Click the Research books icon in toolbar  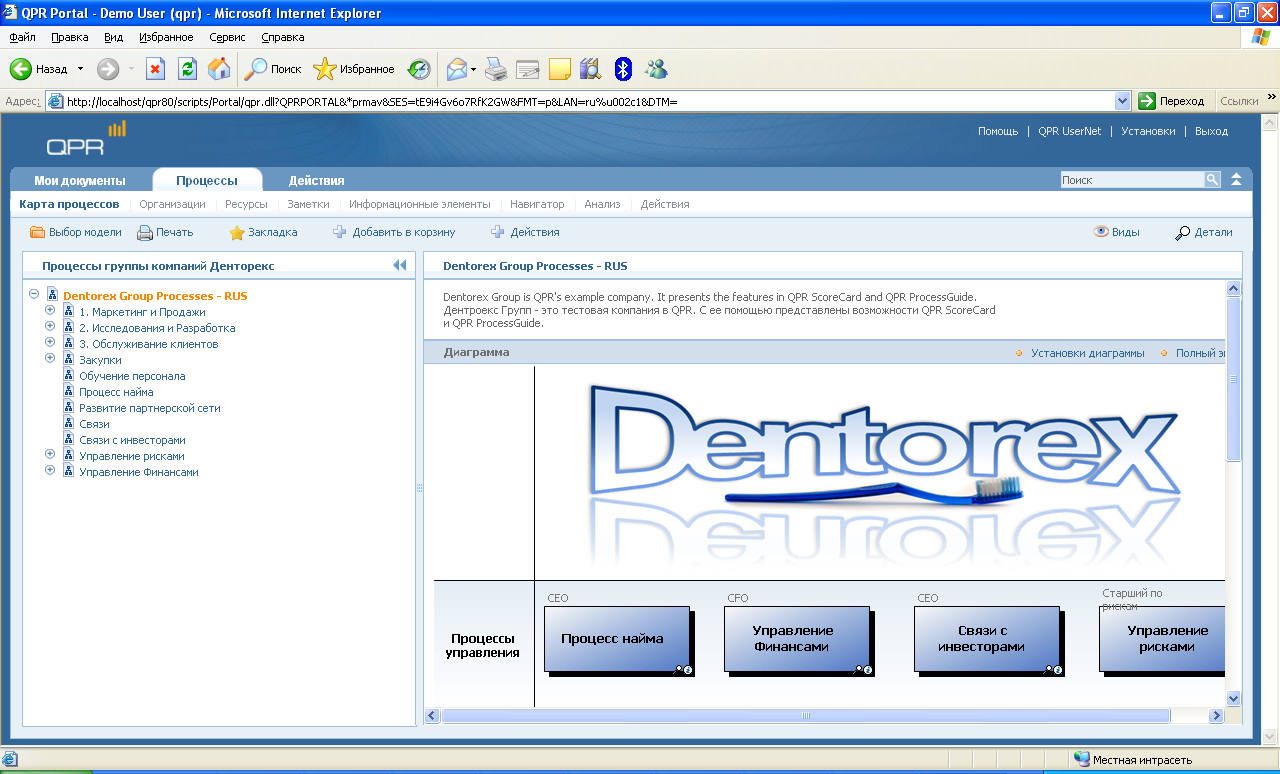coord(590,69)
